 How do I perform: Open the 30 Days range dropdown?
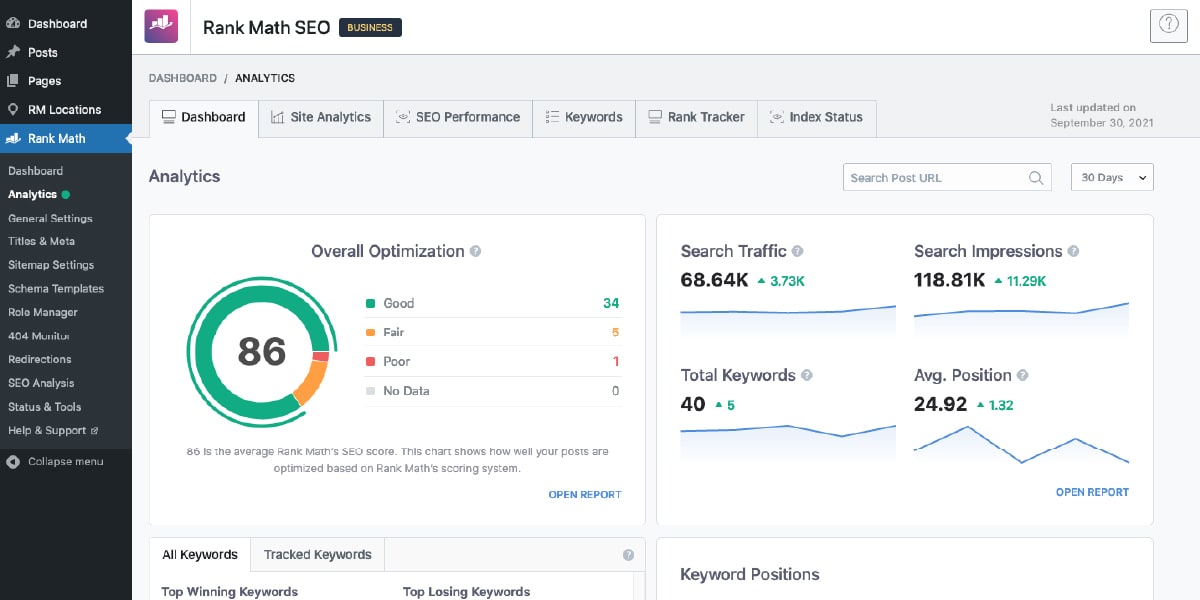point(1112,177)
